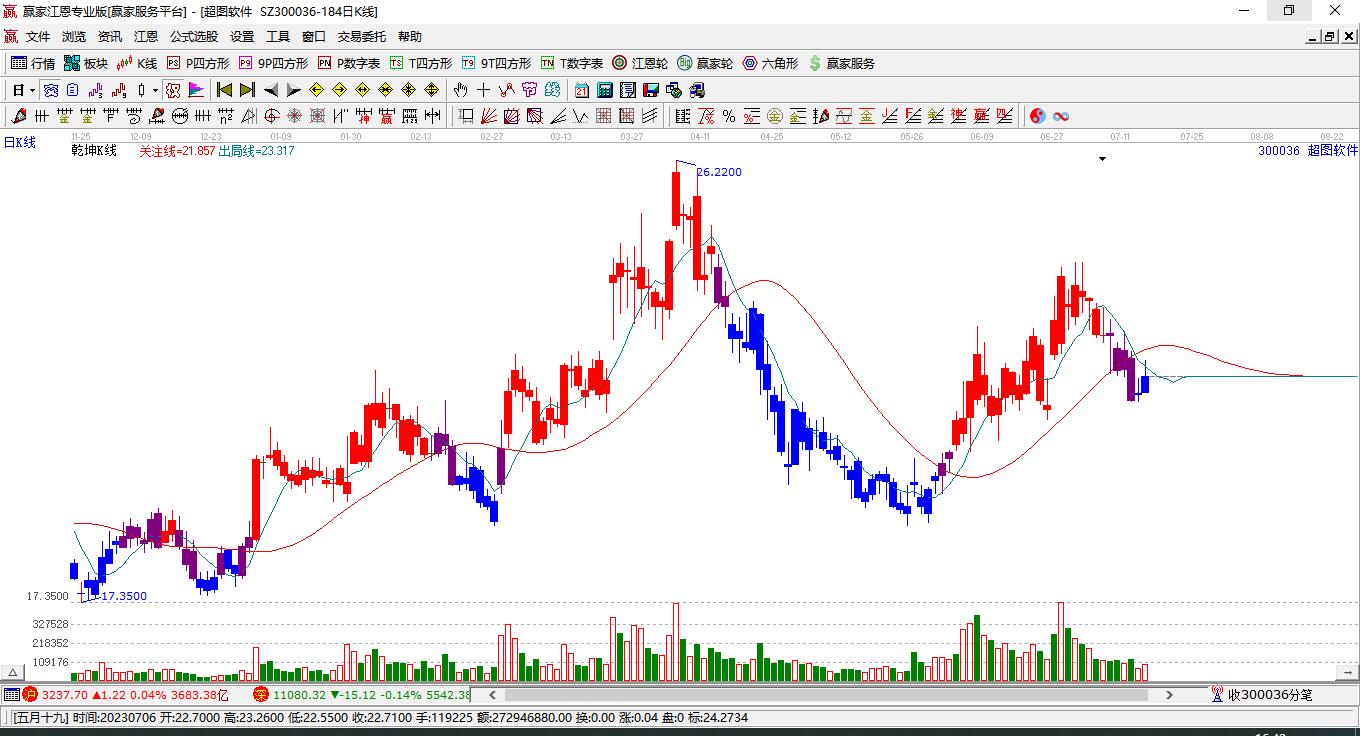Click the percent (%) drawing tool
This screenshot has height=736, width=1360.
[x=729, y=116]
